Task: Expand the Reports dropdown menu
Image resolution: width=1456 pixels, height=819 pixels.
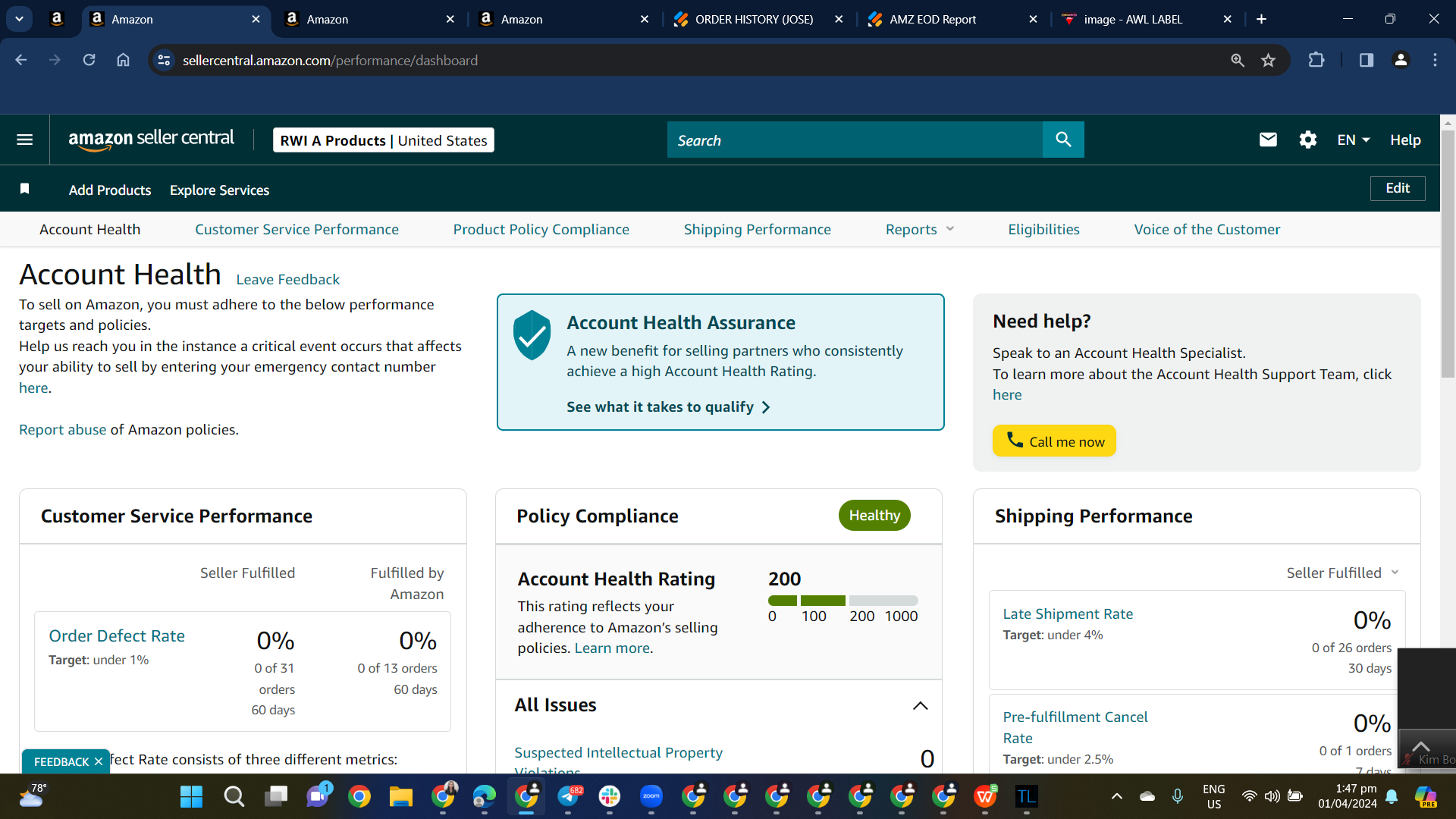Action: (x=919, y=229)
